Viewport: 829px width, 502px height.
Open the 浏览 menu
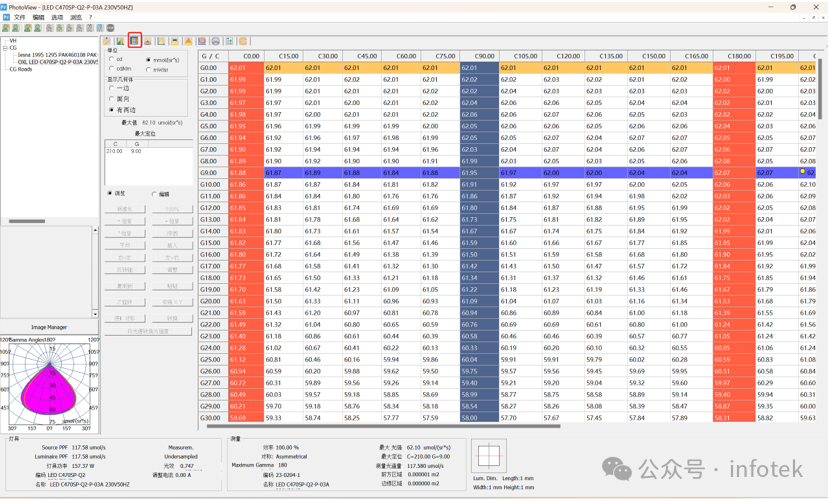pyautogui.click(x=76, y=17)
